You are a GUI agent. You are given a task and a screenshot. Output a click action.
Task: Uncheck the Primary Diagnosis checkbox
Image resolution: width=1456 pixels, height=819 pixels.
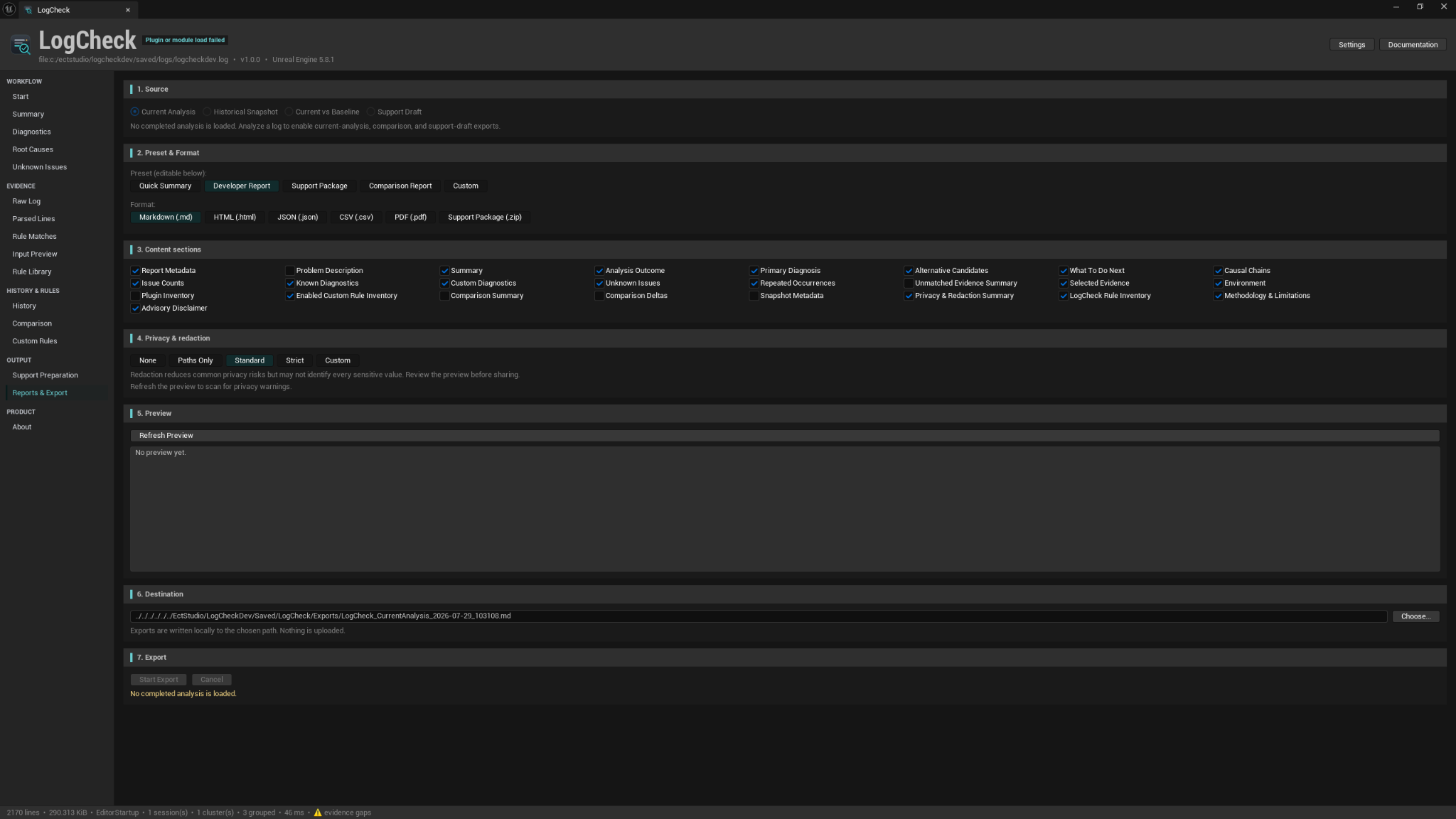(754, 271)
